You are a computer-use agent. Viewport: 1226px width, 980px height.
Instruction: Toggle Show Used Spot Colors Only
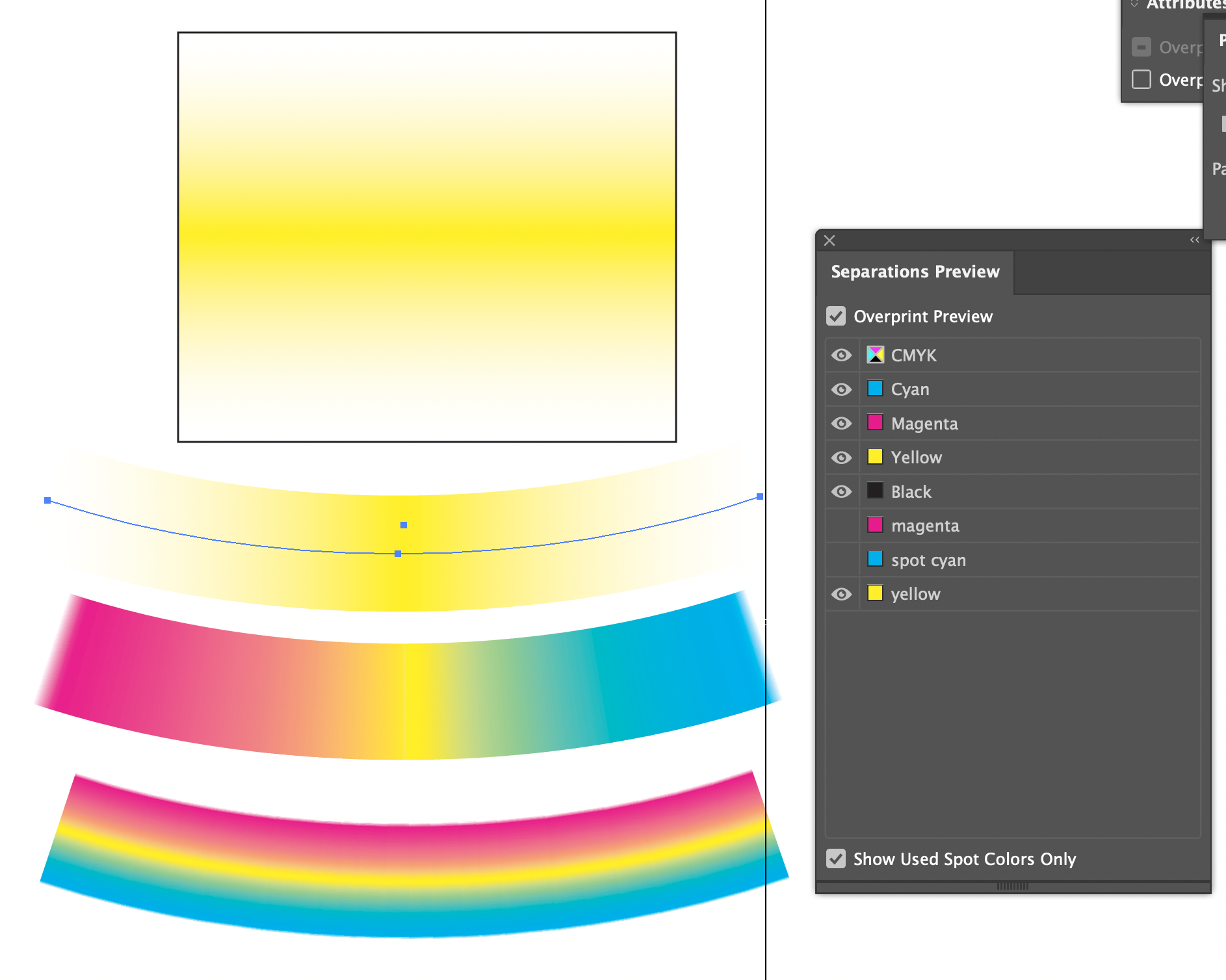836,858
